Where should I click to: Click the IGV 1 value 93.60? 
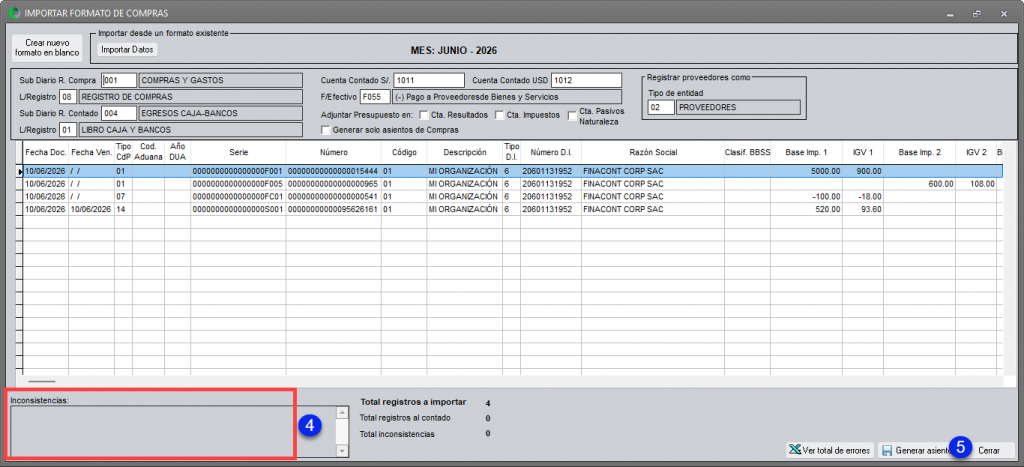pos(863,209)
